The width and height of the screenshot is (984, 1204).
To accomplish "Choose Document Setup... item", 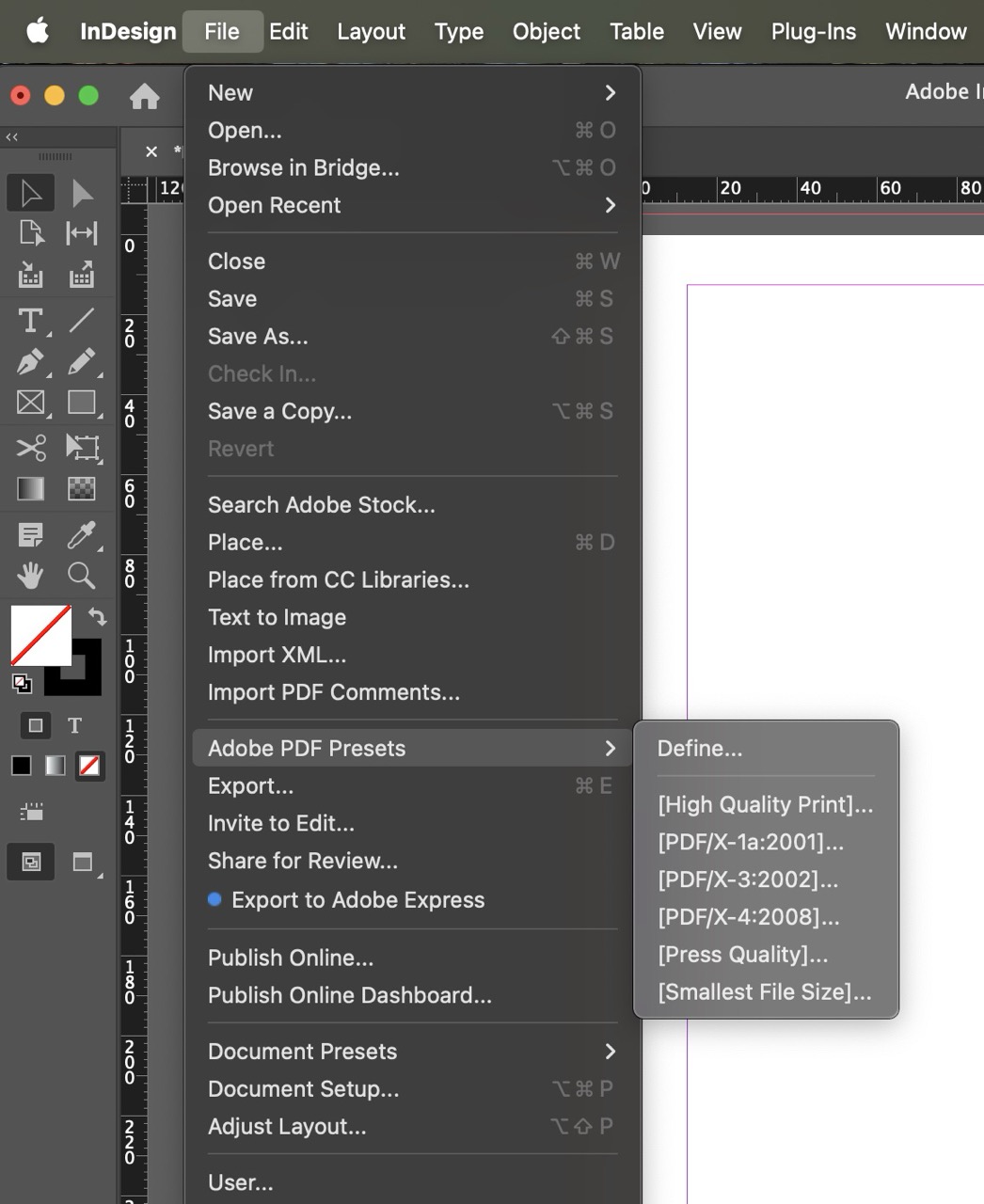I will (412, 1088).
